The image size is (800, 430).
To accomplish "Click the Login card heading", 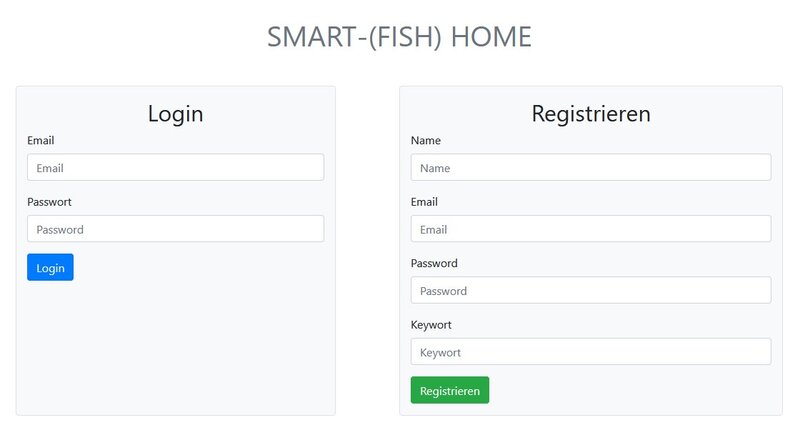I will pos(175,113).
